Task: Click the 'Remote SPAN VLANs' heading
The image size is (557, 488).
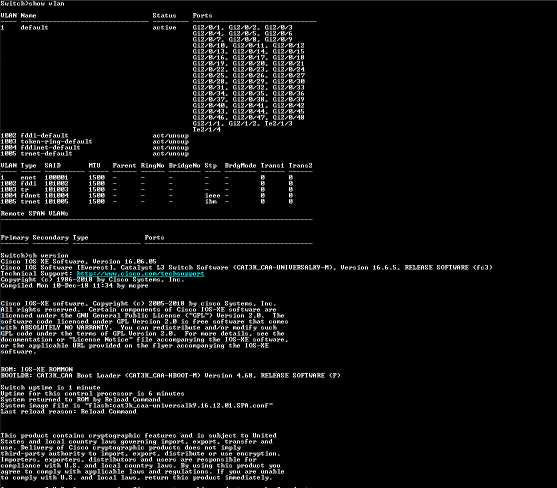Action: [x=34, y=213]
